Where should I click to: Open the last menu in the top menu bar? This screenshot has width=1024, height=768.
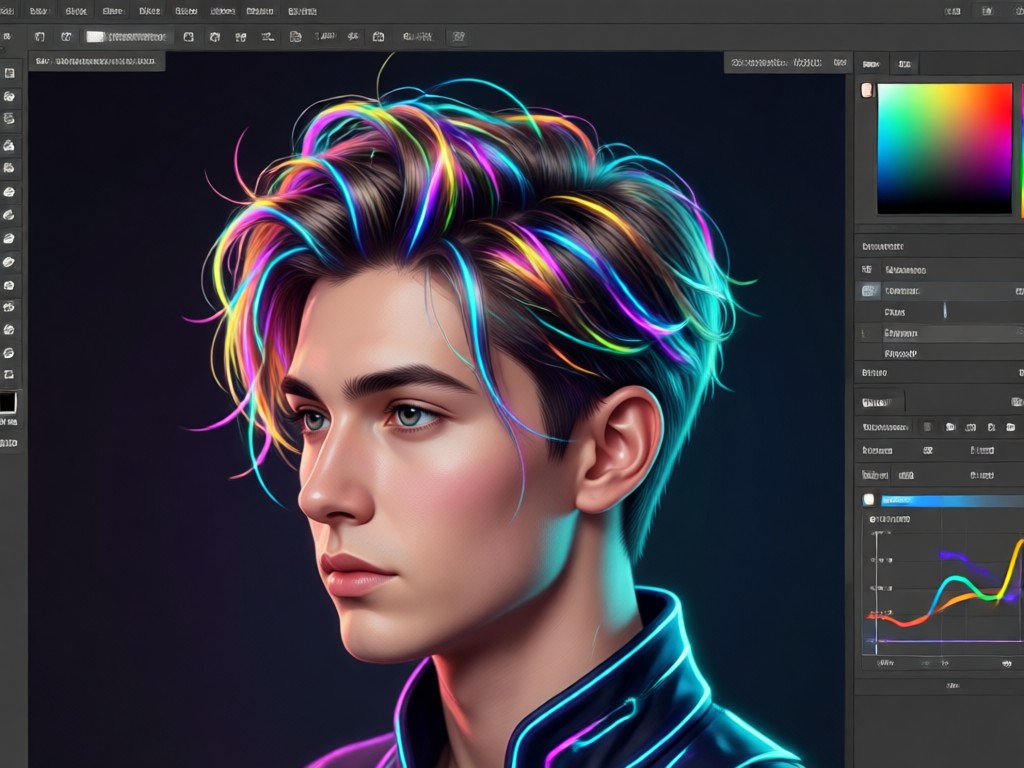tap(302, 11)
